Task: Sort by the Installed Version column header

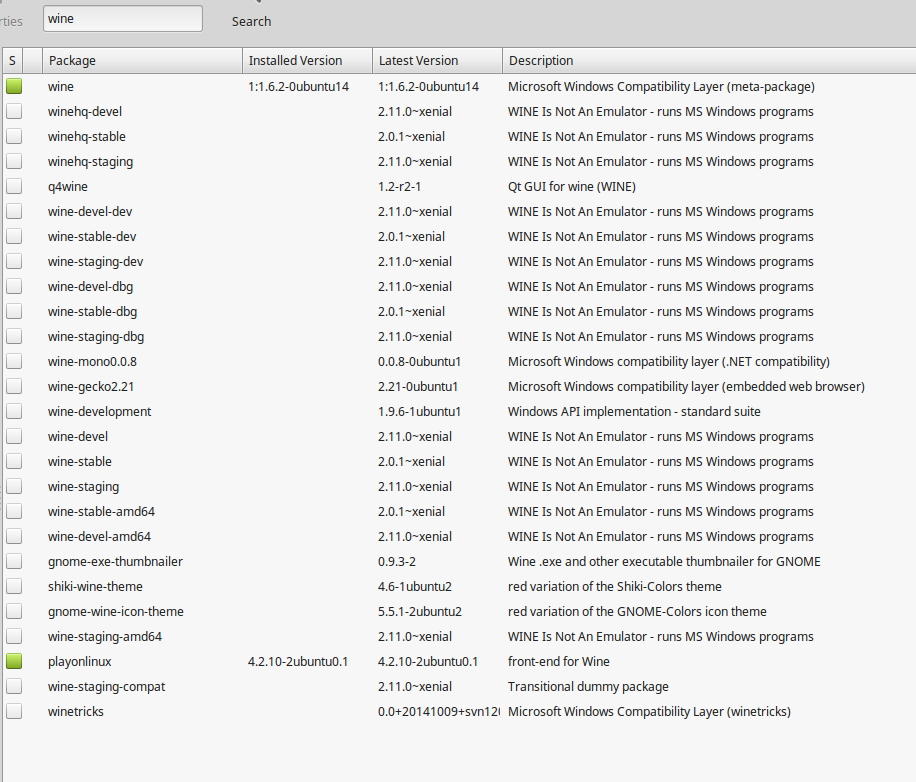Action: click(x=307, y=61)
